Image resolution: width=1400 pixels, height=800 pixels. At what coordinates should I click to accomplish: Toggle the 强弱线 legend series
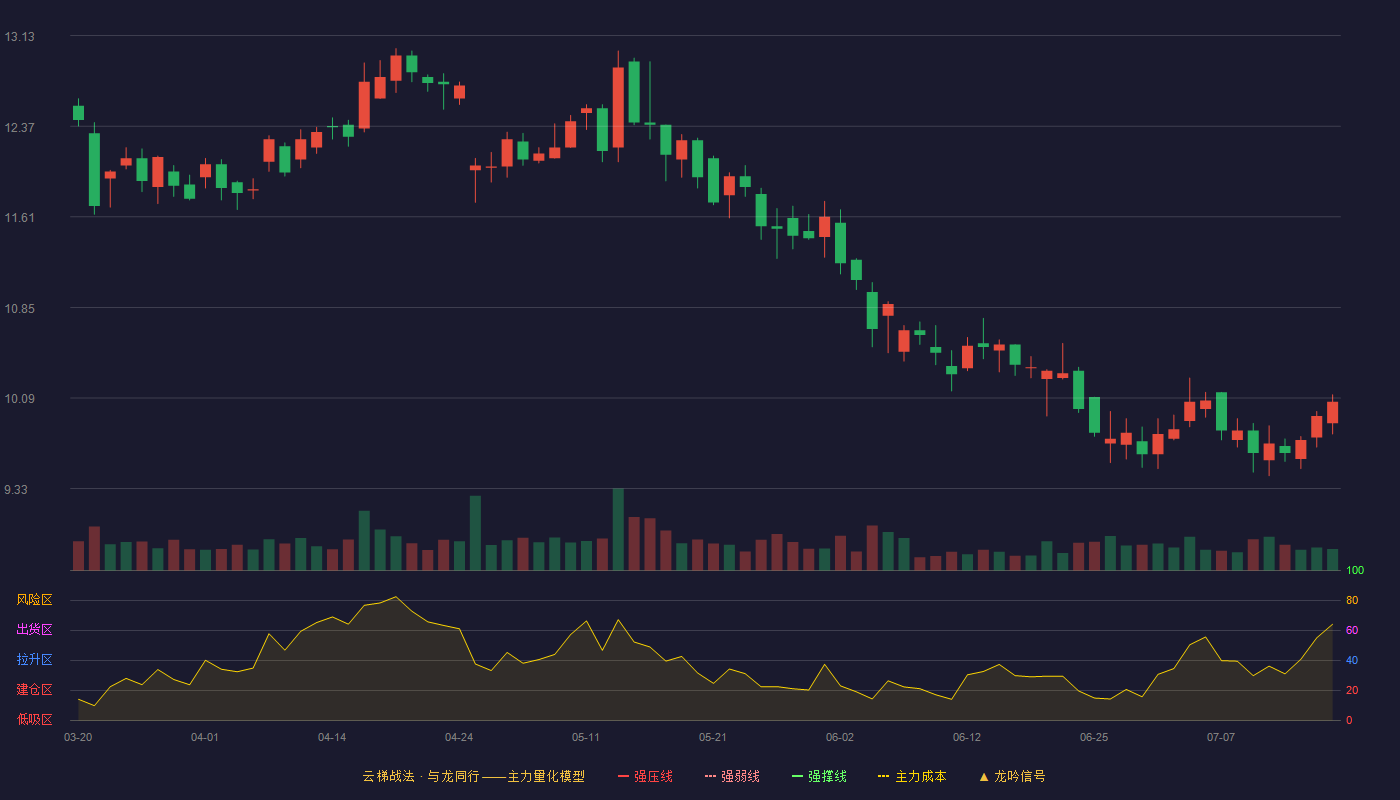click(x=732, y=776)
